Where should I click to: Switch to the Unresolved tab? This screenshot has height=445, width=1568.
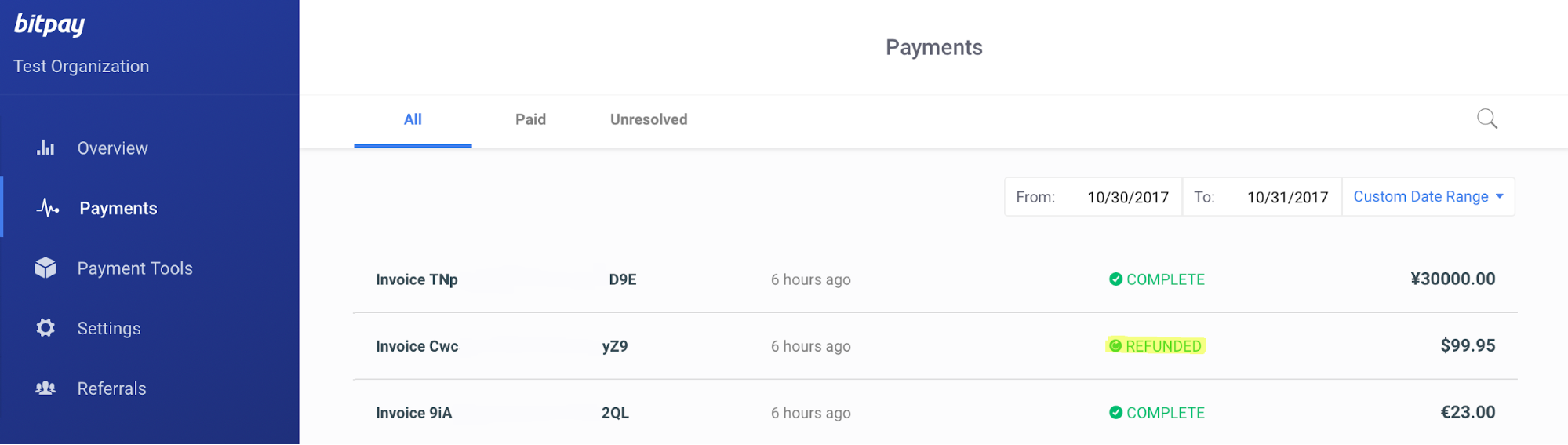coord(649,119)
